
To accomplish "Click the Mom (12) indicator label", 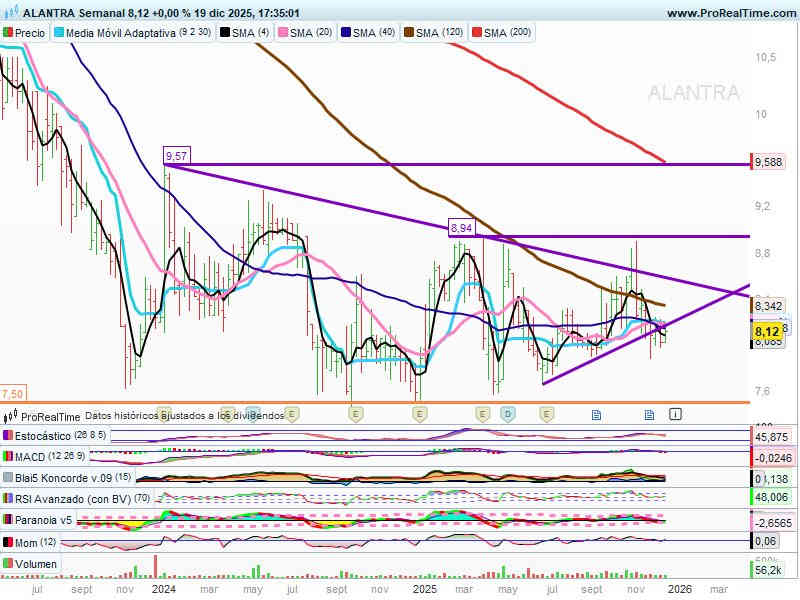I will (x=30, y=542).
